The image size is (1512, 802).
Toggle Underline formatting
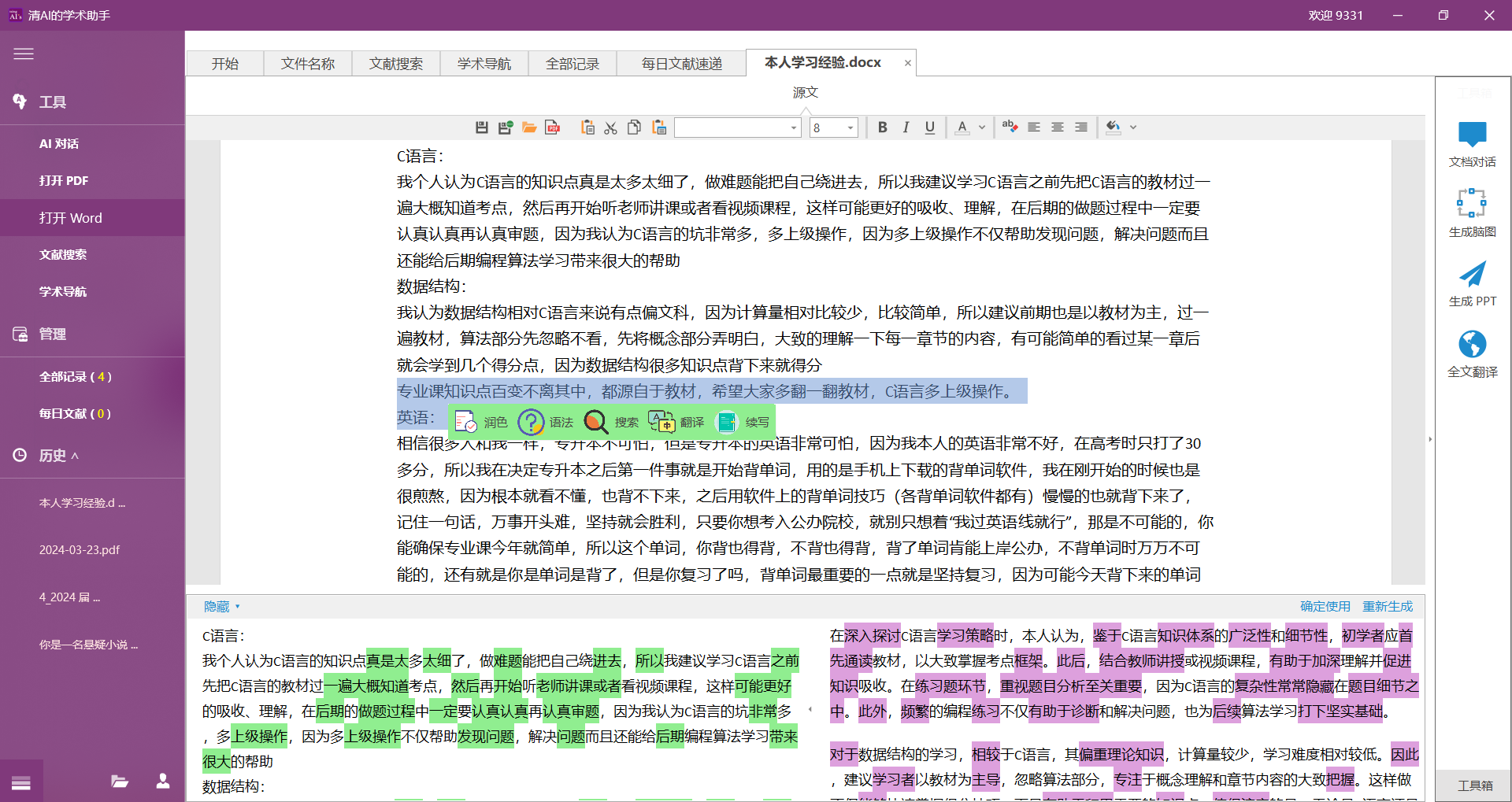(x=930, y=128)
